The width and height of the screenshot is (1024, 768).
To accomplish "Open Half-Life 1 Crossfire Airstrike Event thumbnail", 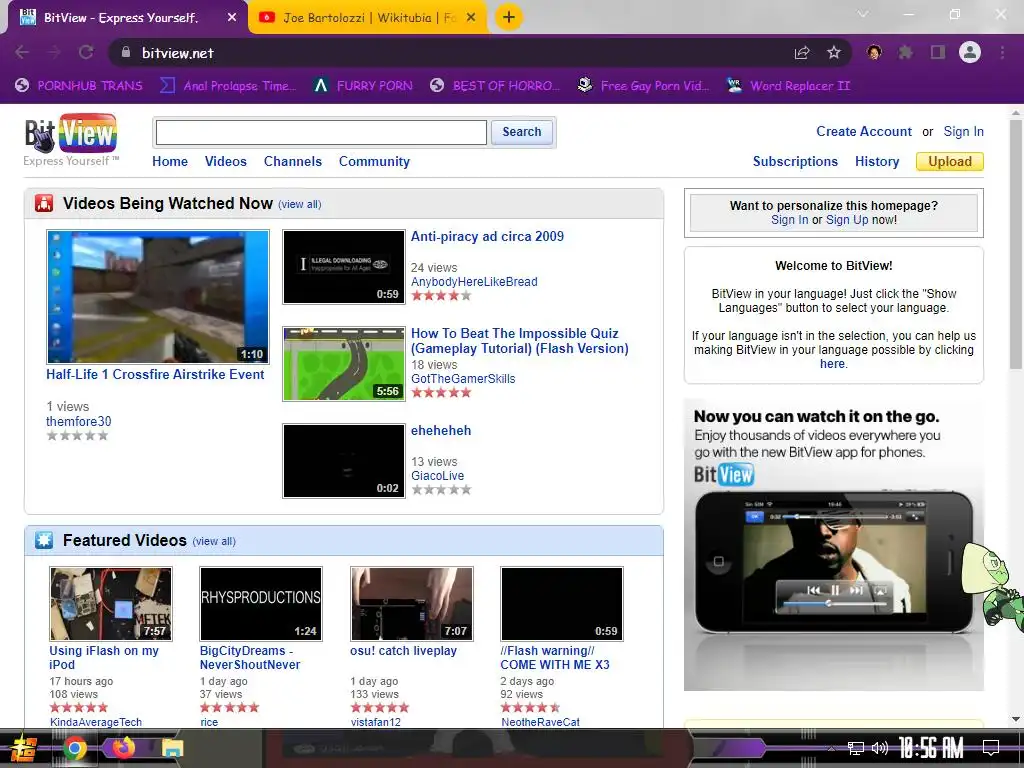I will pos(157,296).
